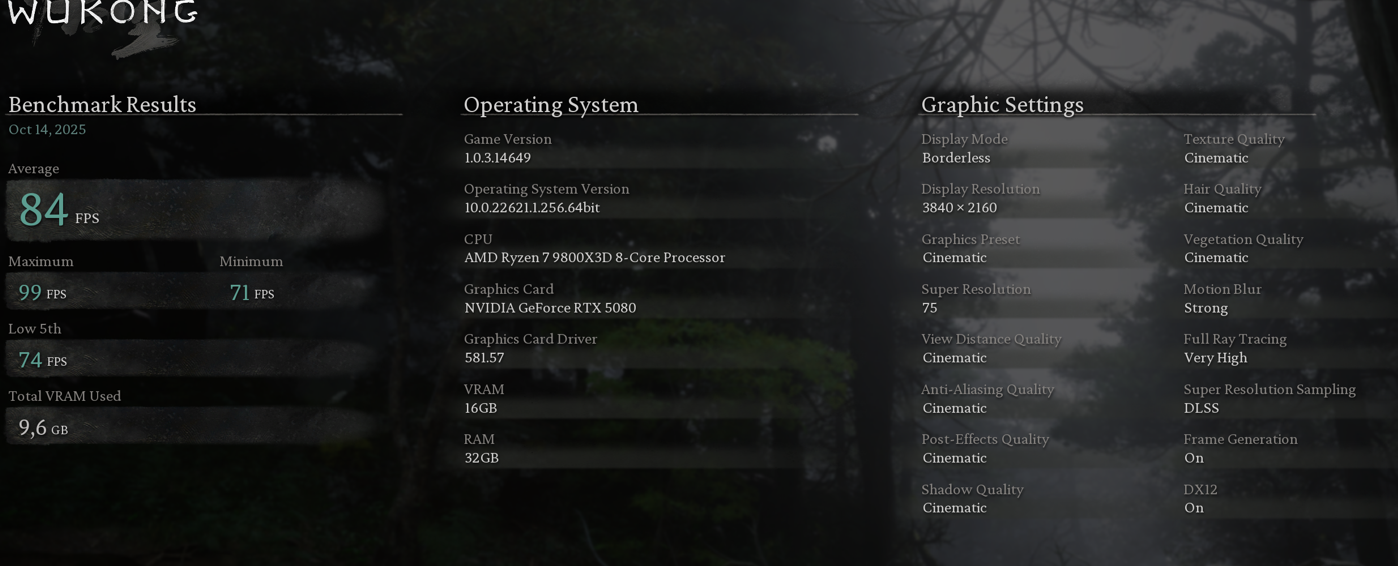Select the maximum value "99 FPS"
The image size is (1398, 566).
tap(42, 293)
